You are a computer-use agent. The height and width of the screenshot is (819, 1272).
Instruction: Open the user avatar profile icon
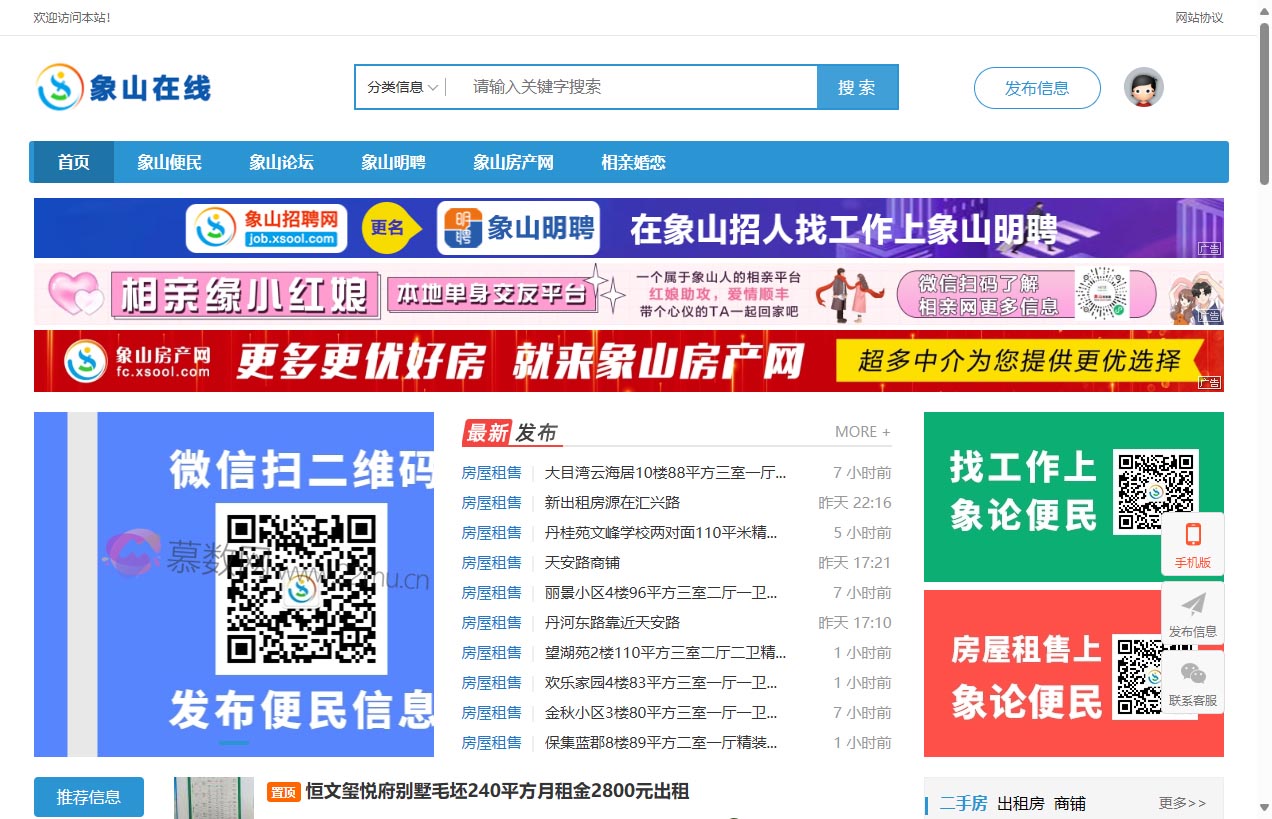pos(1143,88)
